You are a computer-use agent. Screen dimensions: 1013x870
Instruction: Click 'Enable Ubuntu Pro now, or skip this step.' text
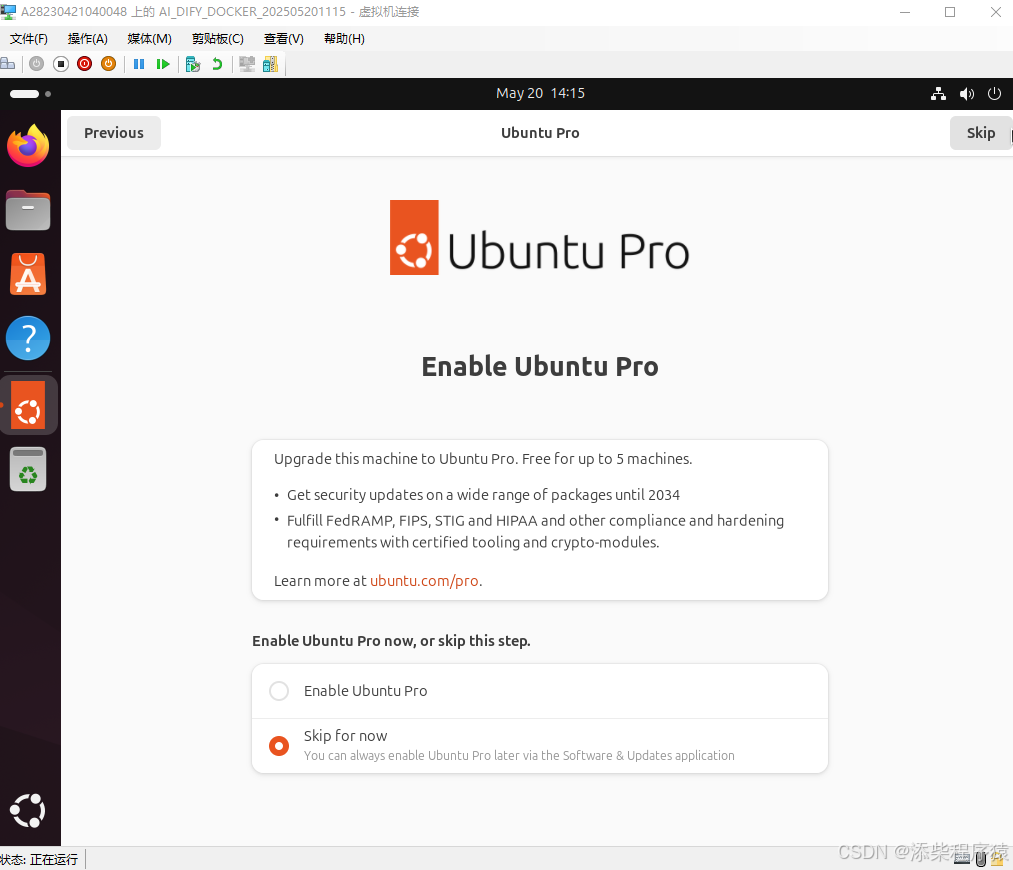tap(391, 641)
